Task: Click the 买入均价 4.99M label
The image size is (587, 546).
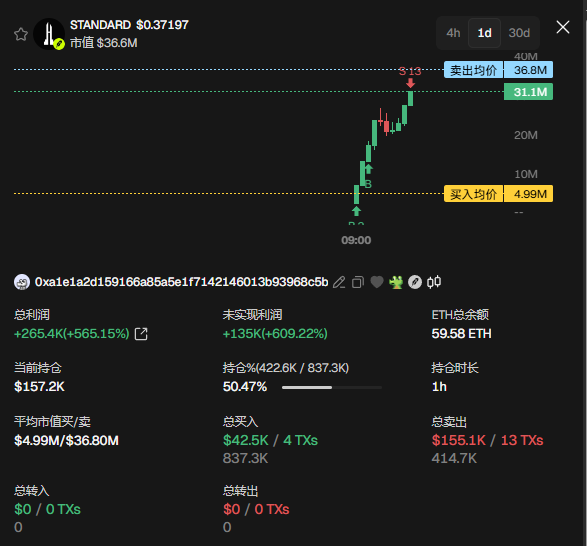Action: 498,194
